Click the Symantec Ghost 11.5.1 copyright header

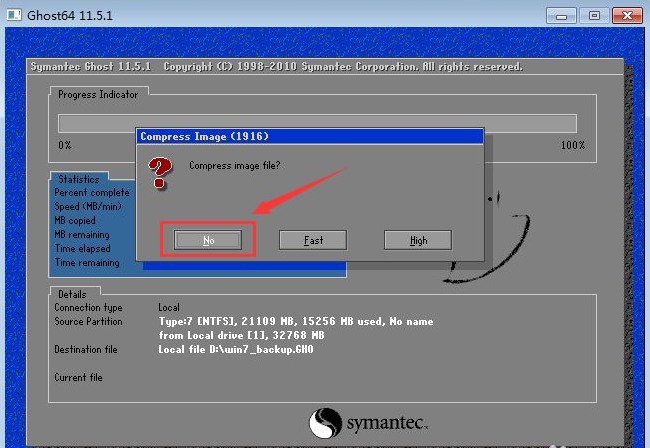[276, 67]
